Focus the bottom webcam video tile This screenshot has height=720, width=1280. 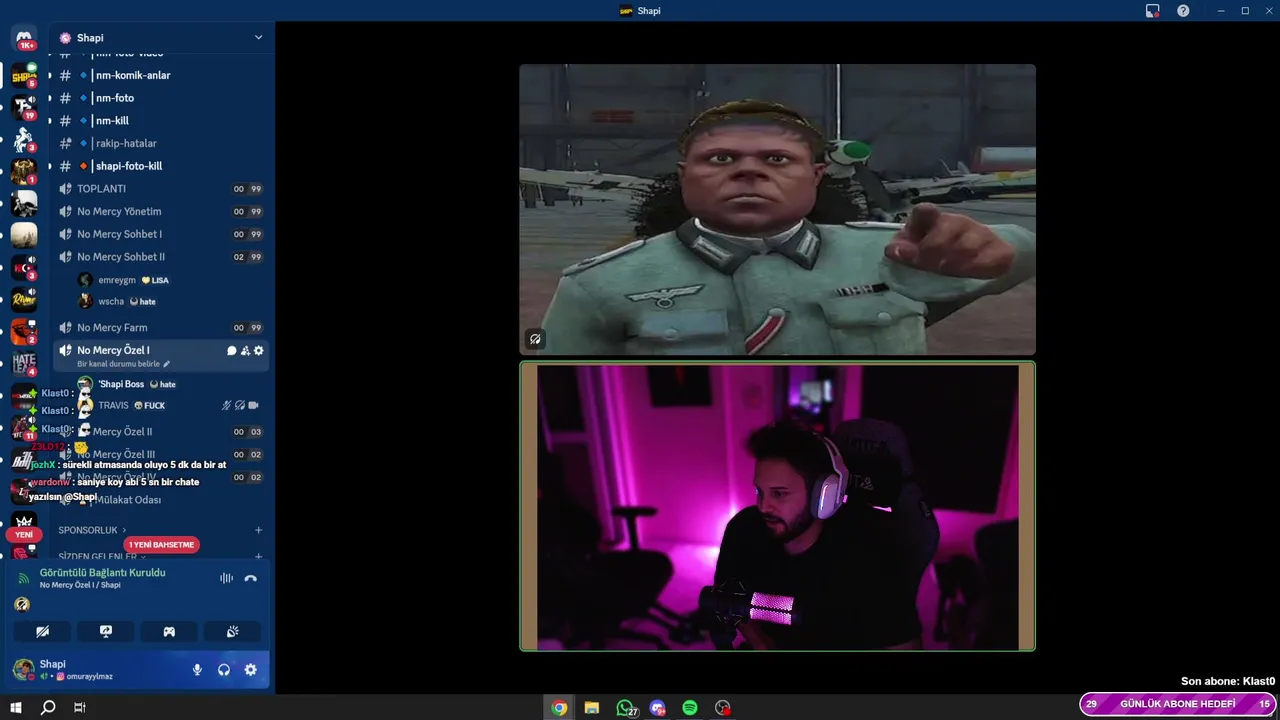[777, 506]
